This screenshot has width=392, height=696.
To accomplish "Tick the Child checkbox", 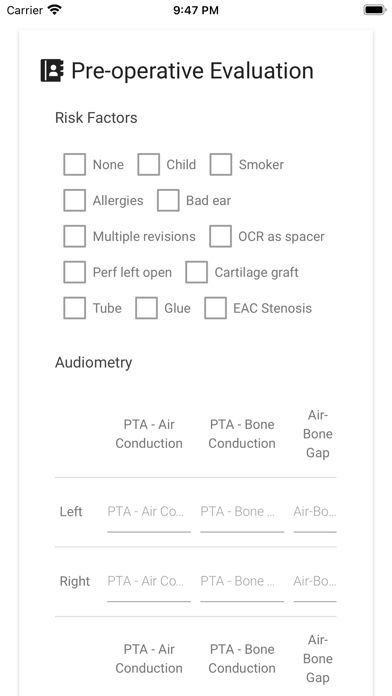I will pyautogui.click(x=148, y=165).
